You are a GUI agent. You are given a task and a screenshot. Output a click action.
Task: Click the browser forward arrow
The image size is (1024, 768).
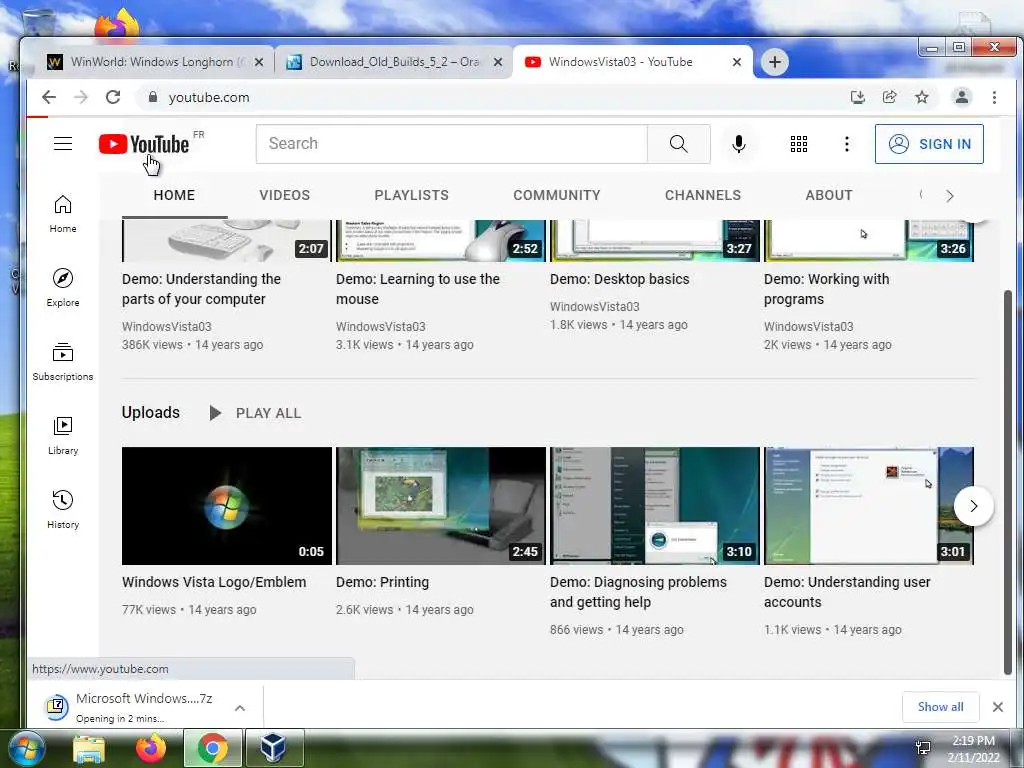(80, 97)
